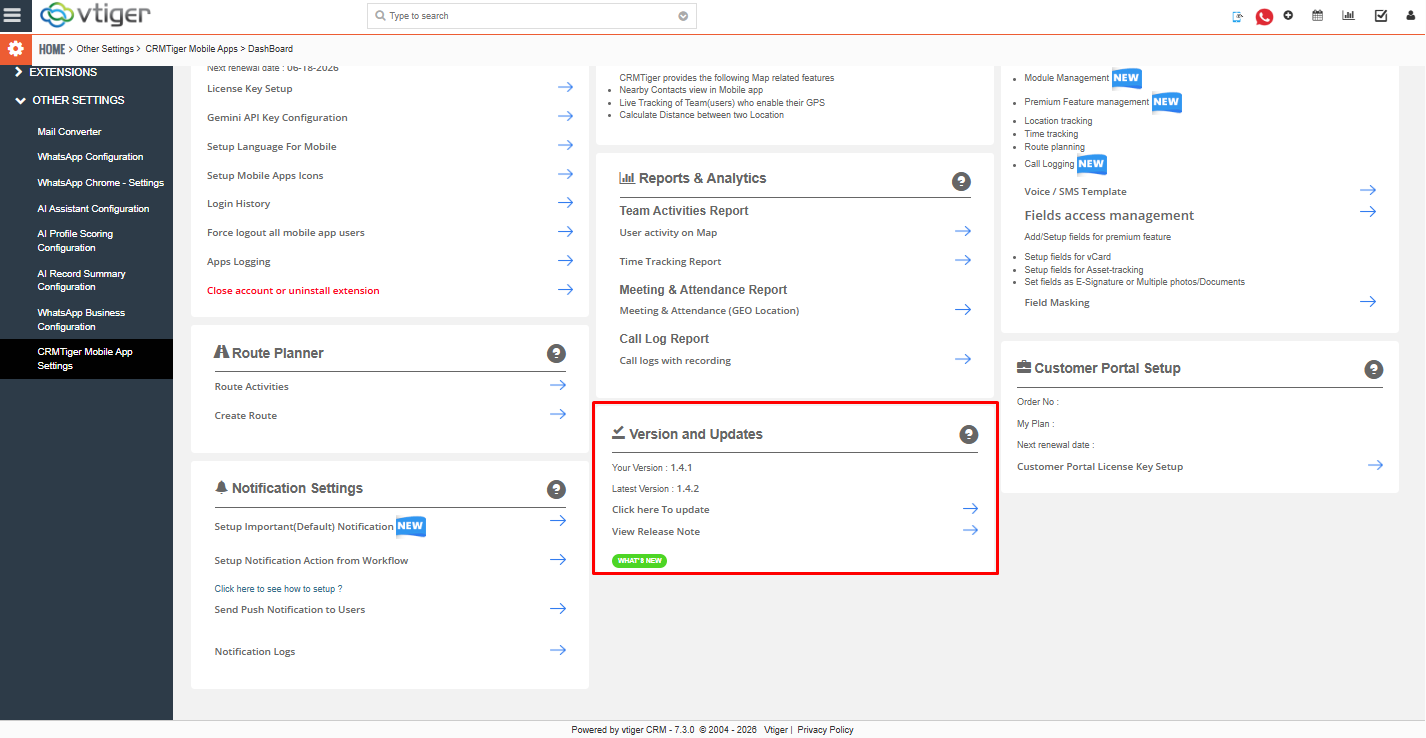The width and height of the screenshot is (1426, 738).
Task: Click arrow next to Apps Logging
Action: click(565, 260)
